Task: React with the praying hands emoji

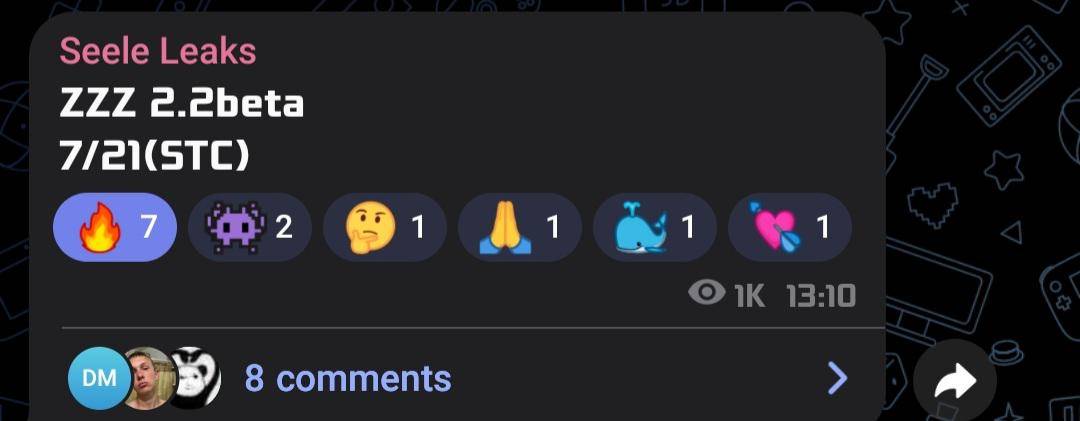Action: [520, 227]
